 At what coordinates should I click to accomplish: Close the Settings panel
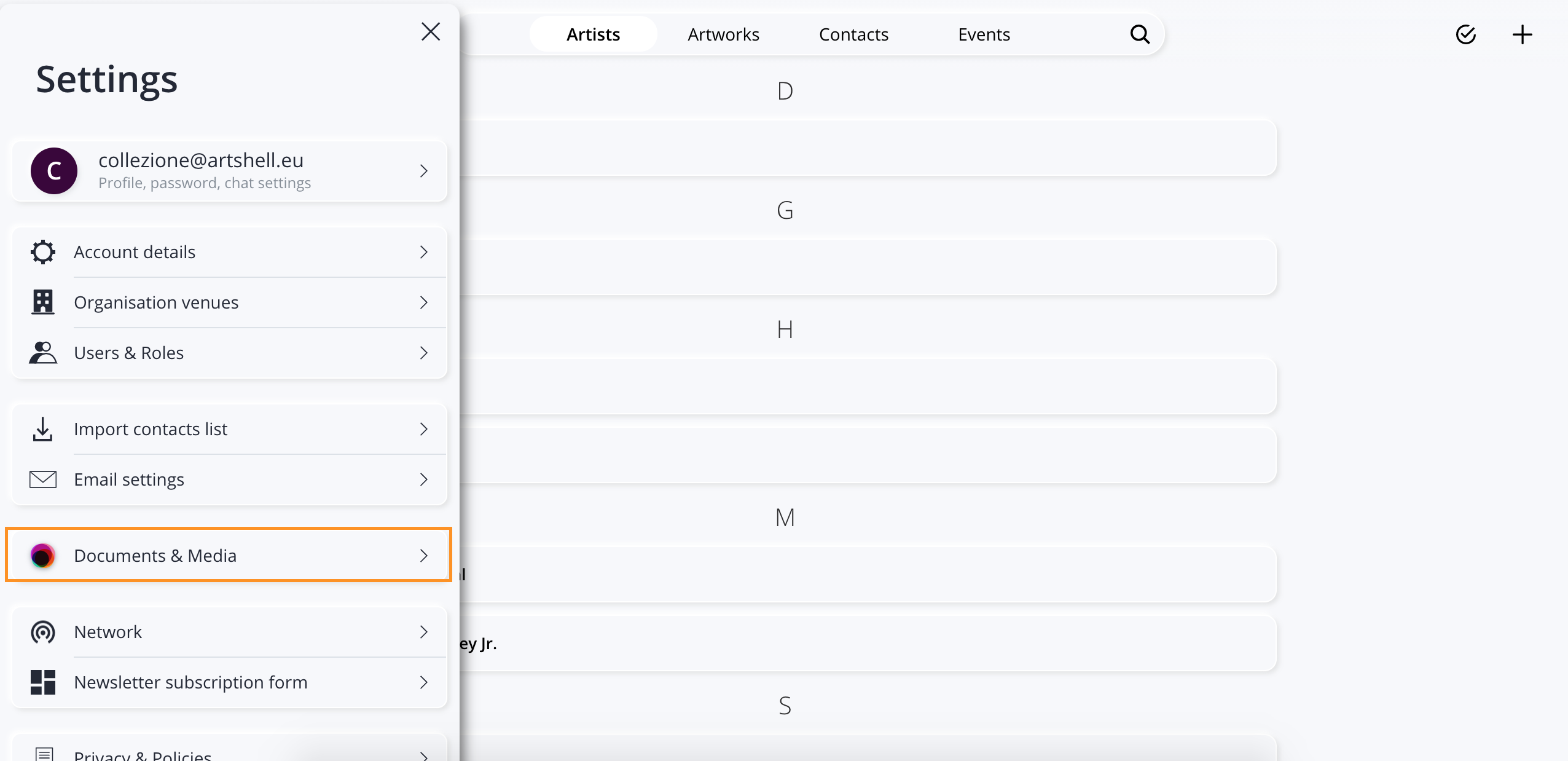[431, 31]
